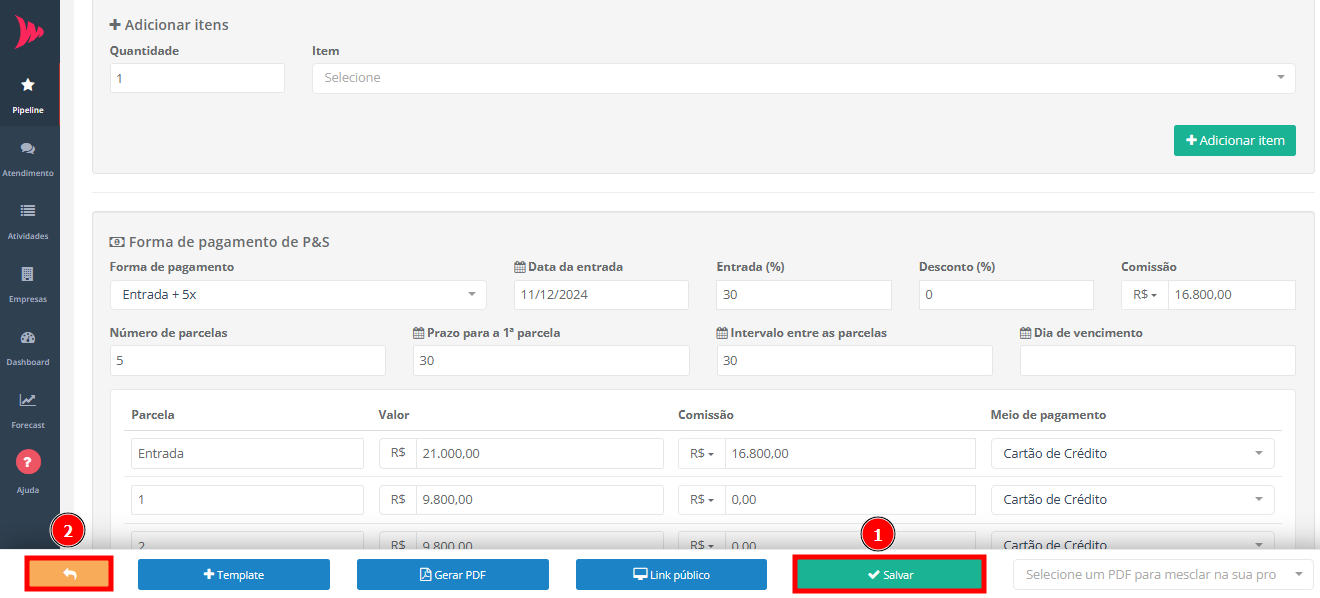This screenshot has height=598, width=1320.
Task: Go to Atividades list icon
Action: click(x=28, y=211)
